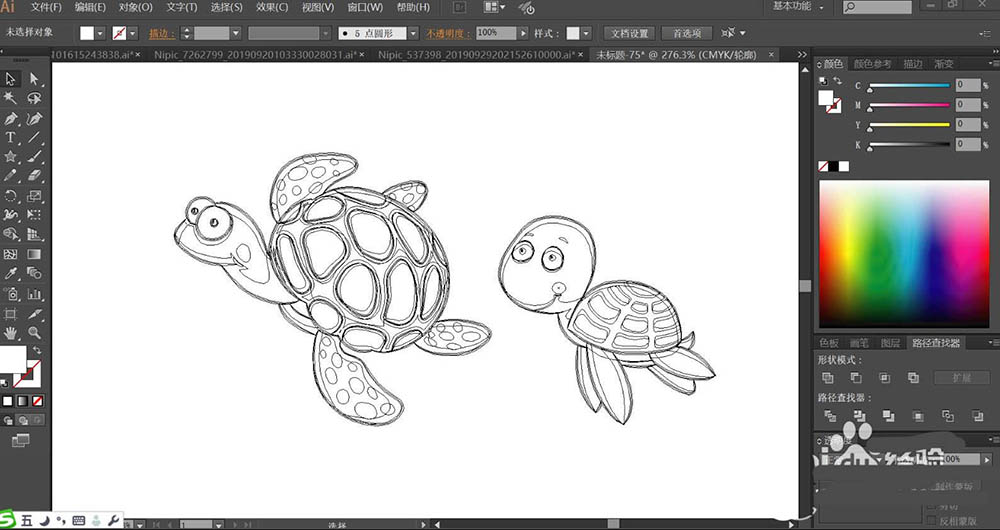The height and width of the screenshot is (530, 1000).
Task: Click the Outline pathfinder icon
Action: [x=948, y=416]
